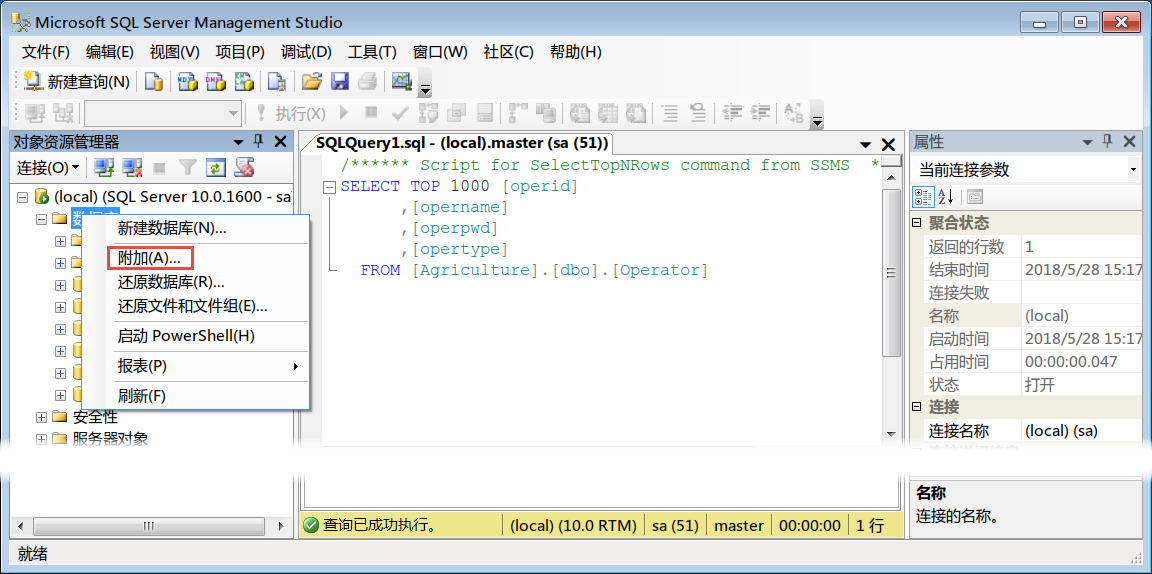Open the 文件(F) menu

[x=46, y=52]
